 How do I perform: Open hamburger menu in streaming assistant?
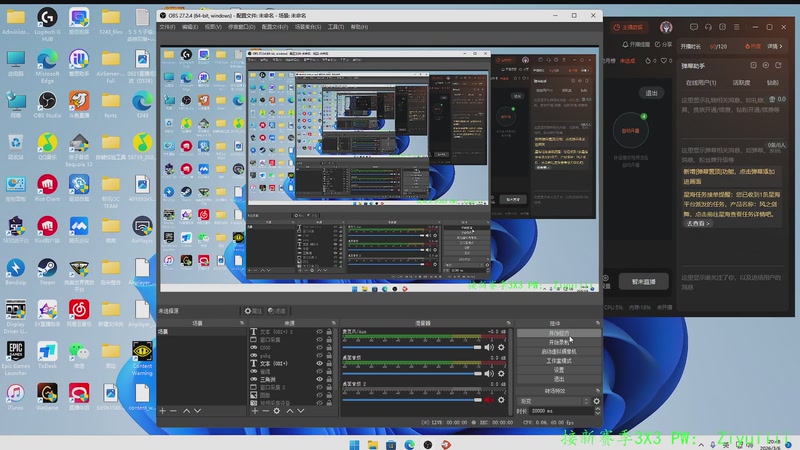[736, 27]
